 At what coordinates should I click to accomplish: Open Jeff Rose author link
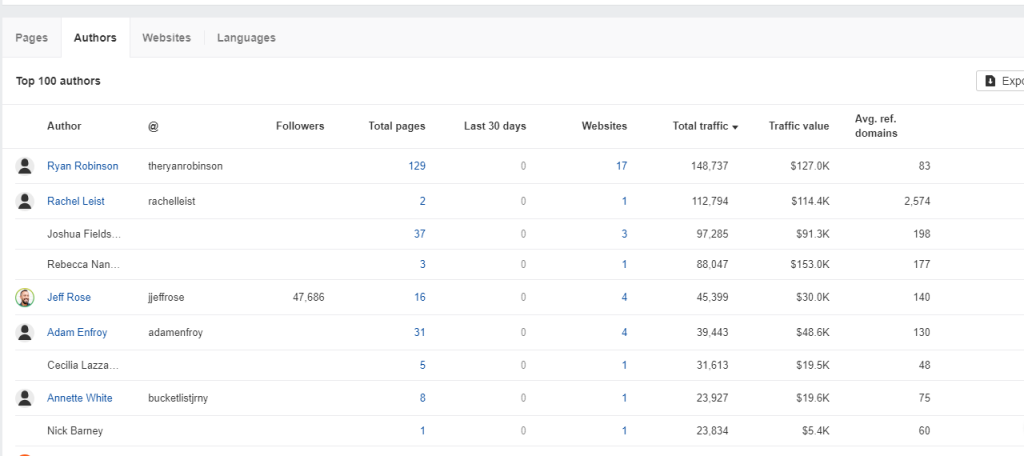pos(69,297)
